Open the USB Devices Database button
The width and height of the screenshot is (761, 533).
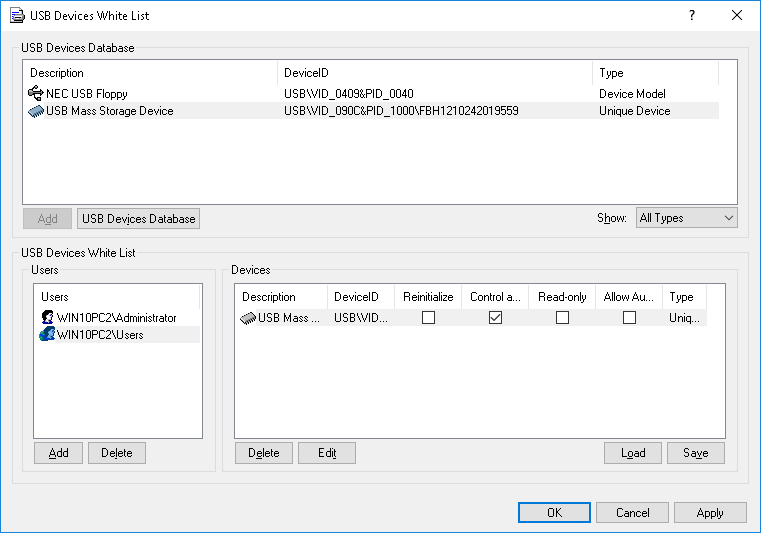click(x=138, y=218)
